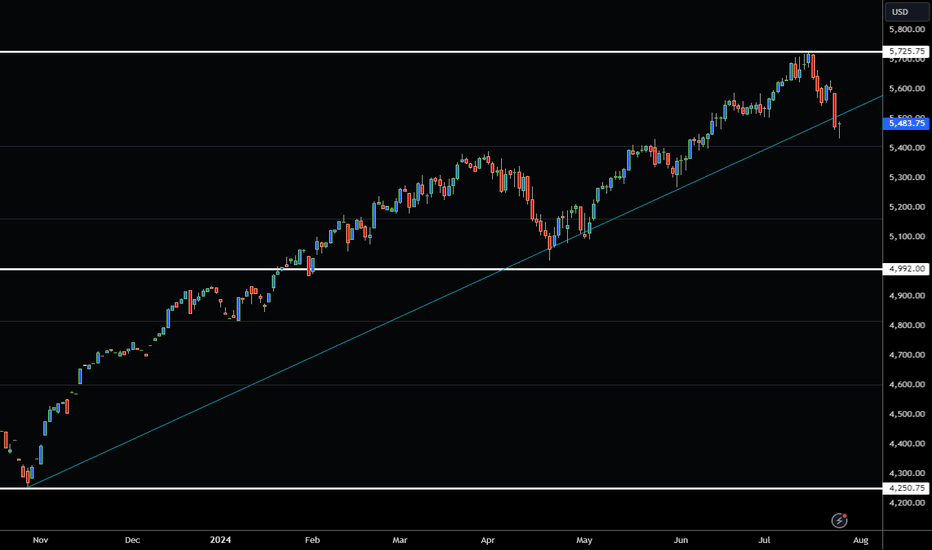Click the 5,300.00 price axis label
Image resolution: width=932 pixels, height=550 pixels.
click(x=906, y=177)
